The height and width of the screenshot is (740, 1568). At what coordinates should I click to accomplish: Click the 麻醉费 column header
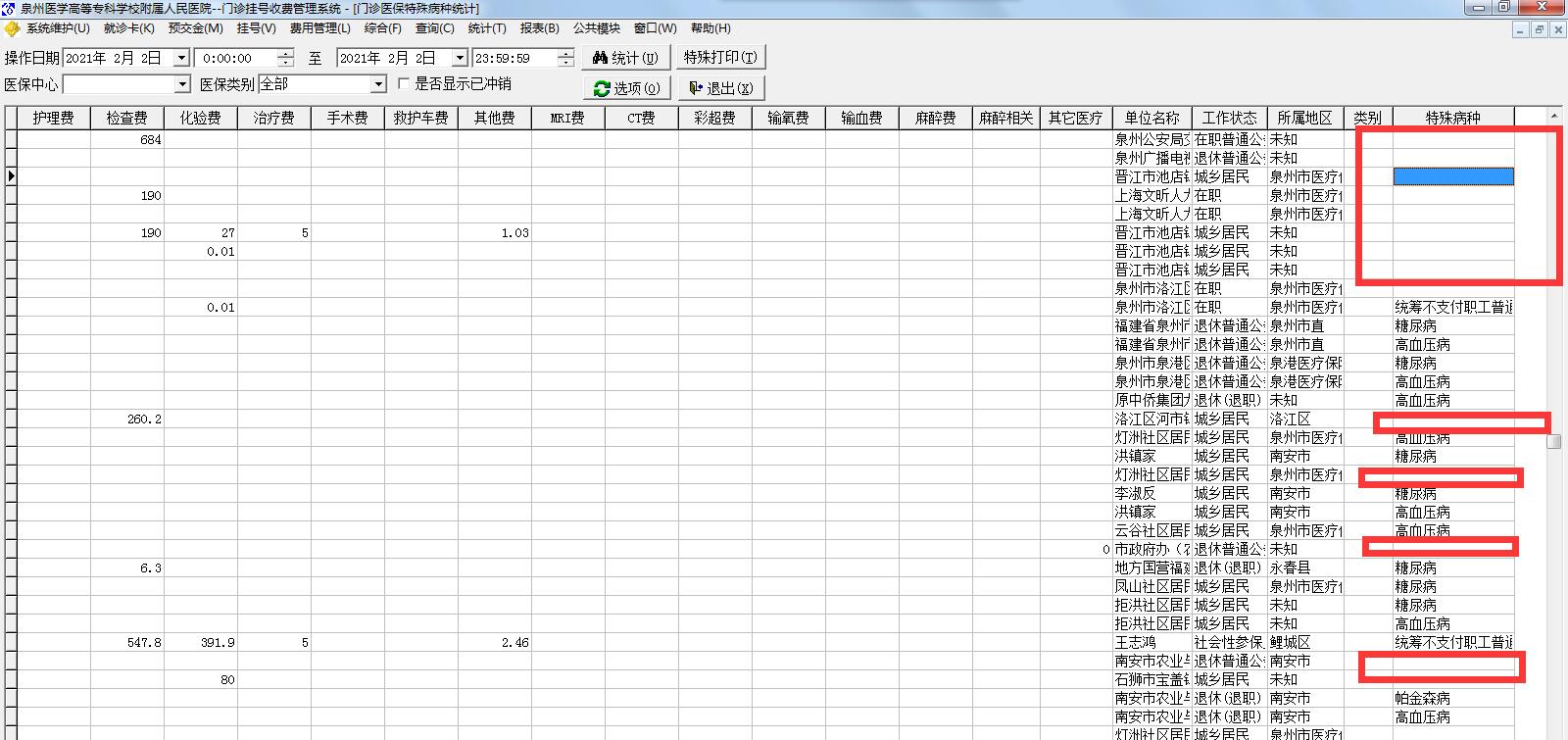[x=935, y=119]
